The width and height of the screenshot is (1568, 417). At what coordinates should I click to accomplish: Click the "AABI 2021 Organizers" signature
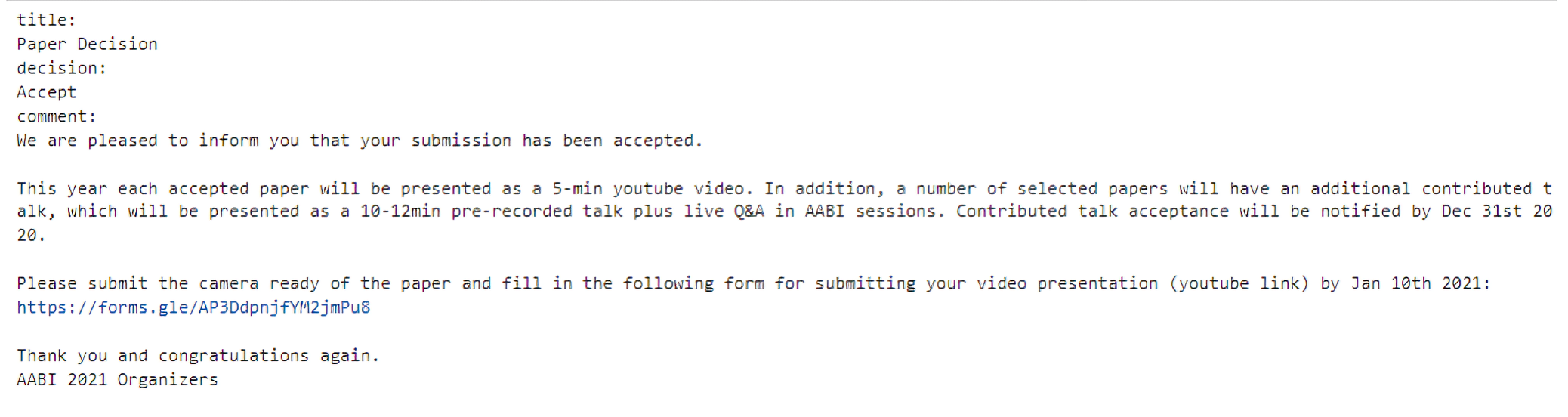(x=117, y=380)
